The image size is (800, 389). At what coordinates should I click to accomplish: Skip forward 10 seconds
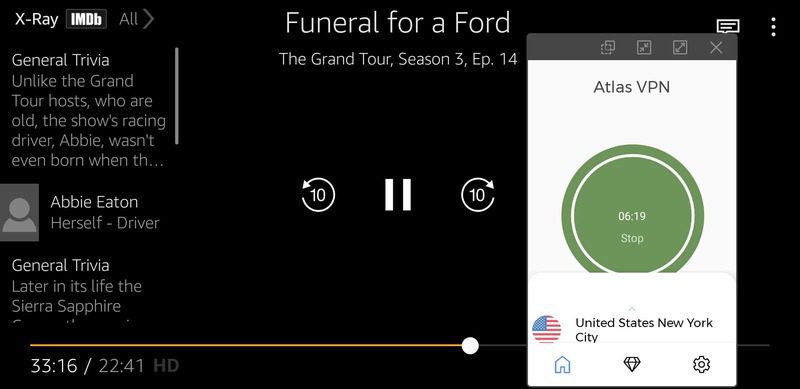click(x=478, y=194)
